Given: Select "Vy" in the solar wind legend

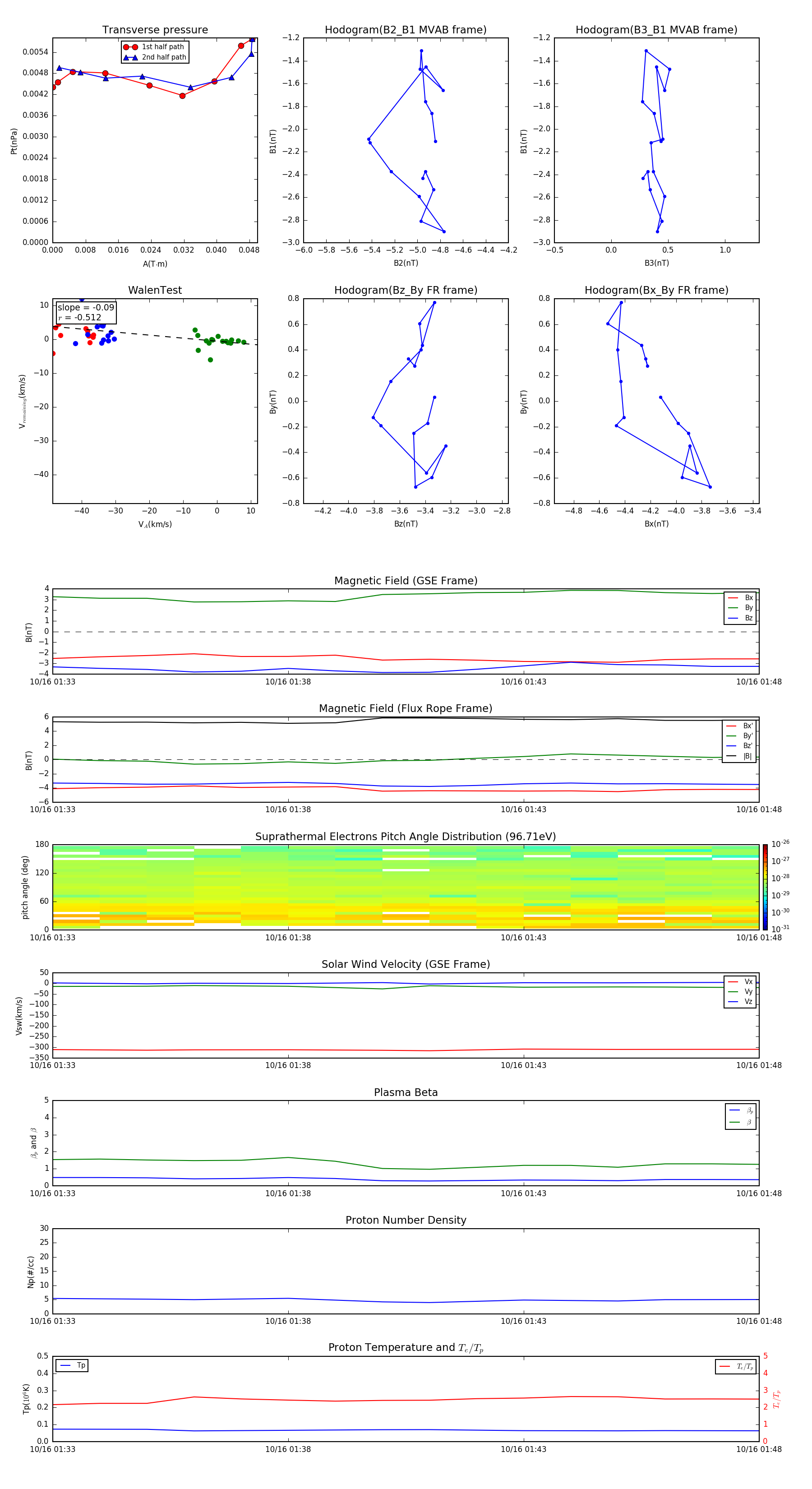Looking at the screenshot, I should click(740, 992).
